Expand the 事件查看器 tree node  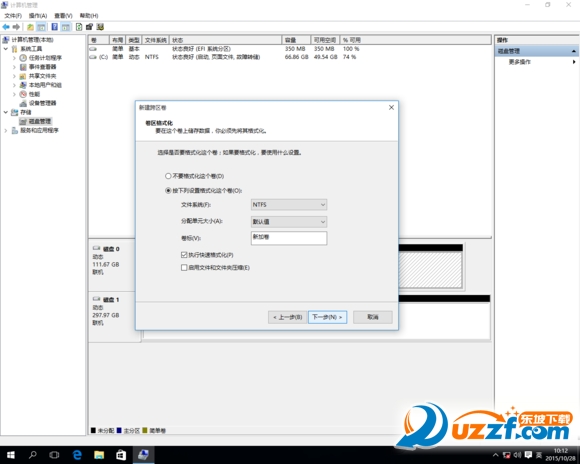(x=14, y=67)
